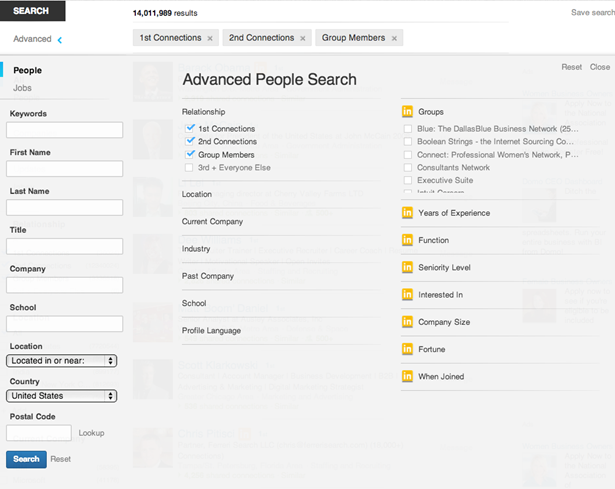This screenshot has height=489, width=615.
Task: Click the Advanced link under Search
Action: (x=32, y=39)
